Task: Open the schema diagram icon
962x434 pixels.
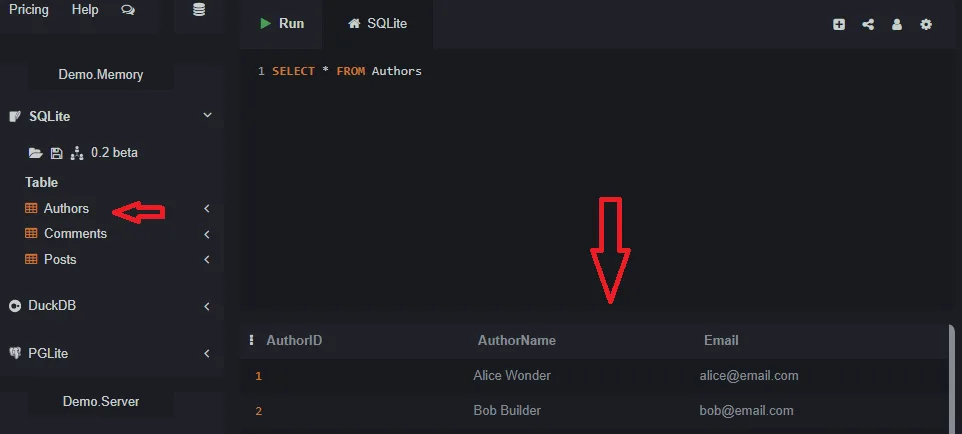Action: [77, 153]
